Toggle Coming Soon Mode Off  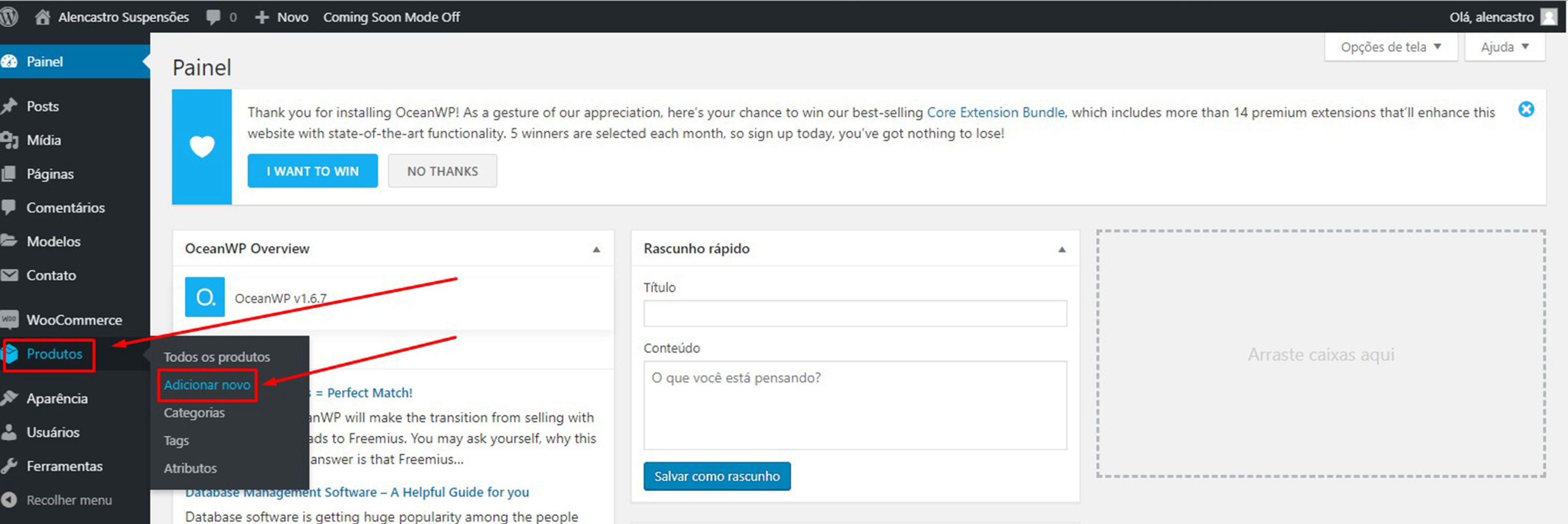click(x=391, y=17)
